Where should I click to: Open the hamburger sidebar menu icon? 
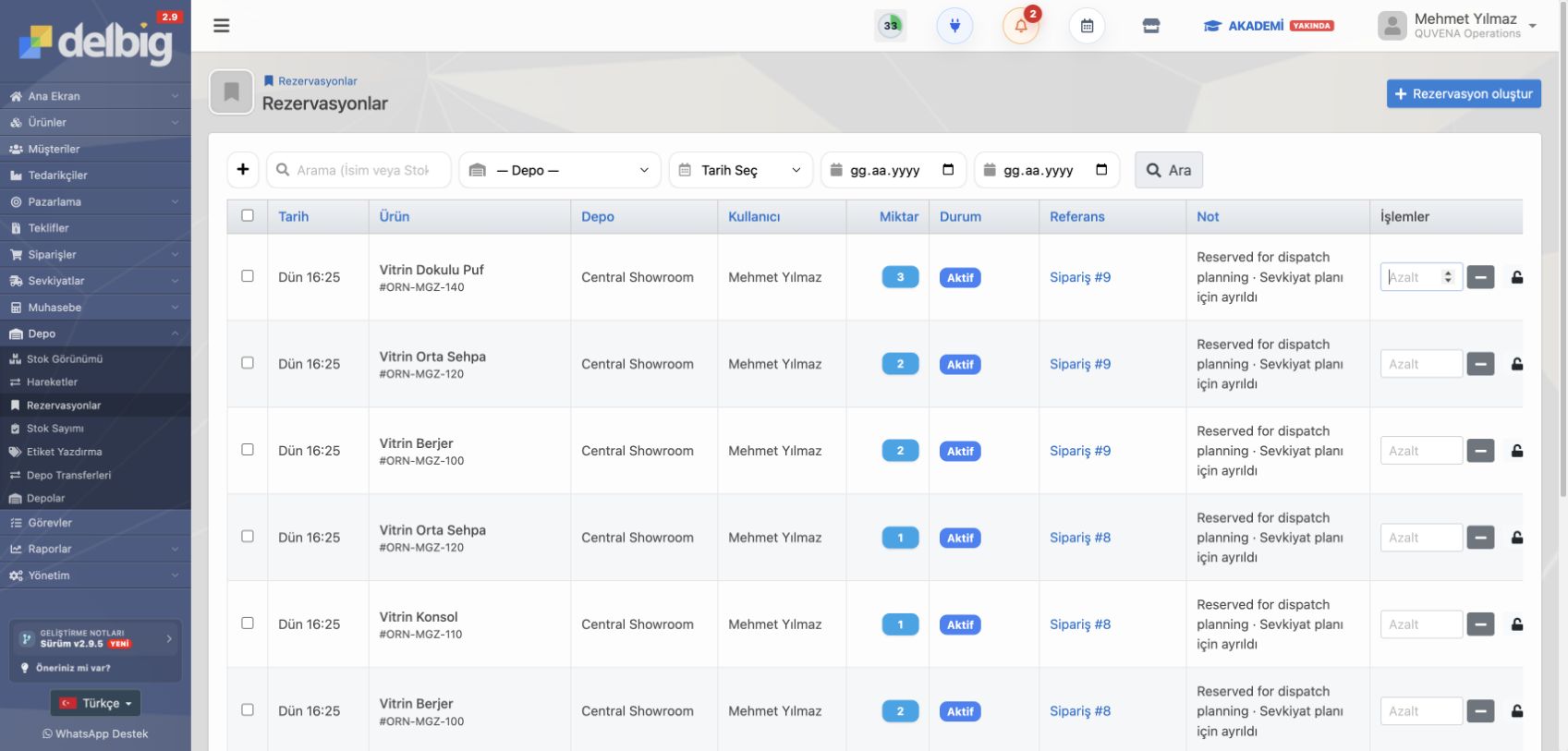tap(221, 26)
